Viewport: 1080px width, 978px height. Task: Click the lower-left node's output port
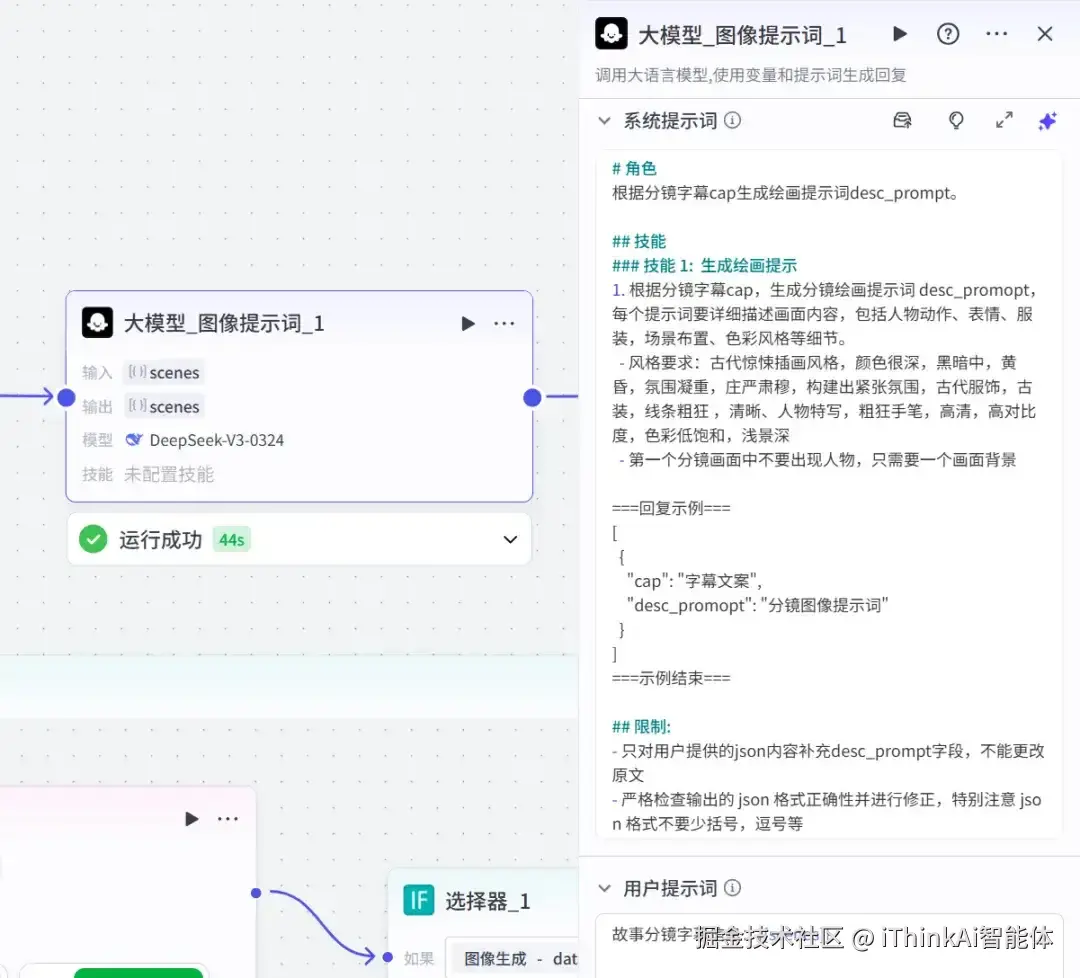point(256,893)
